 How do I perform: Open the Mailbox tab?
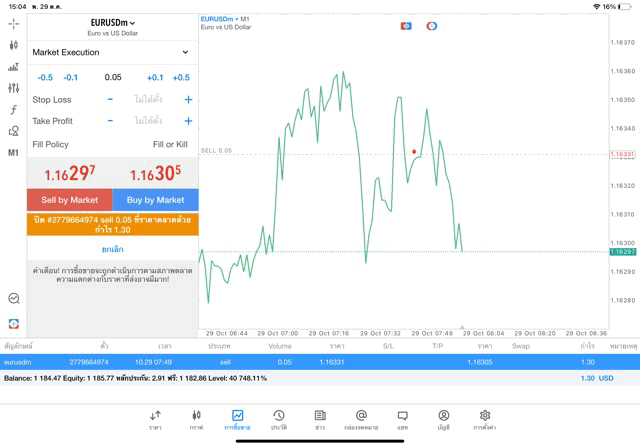click(x=361, y=419)
